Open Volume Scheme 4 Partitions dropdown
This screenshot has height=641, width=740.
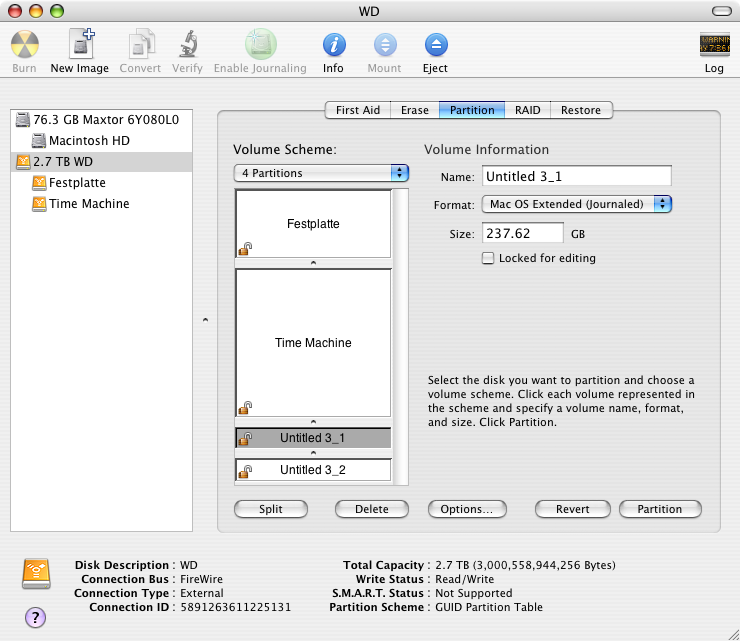tap(321, 173)
